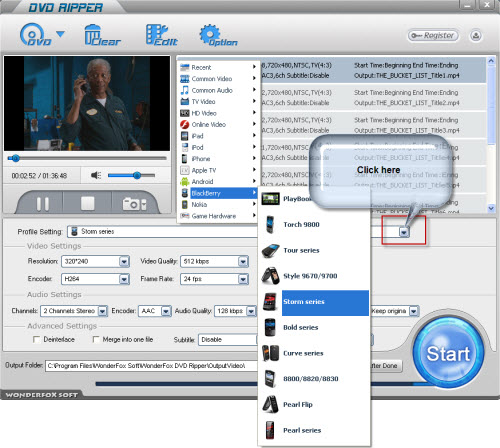Select the Style 9670/9700 profile
The width and height of the screenshot is (500, 448).
[x=314, y=276]
